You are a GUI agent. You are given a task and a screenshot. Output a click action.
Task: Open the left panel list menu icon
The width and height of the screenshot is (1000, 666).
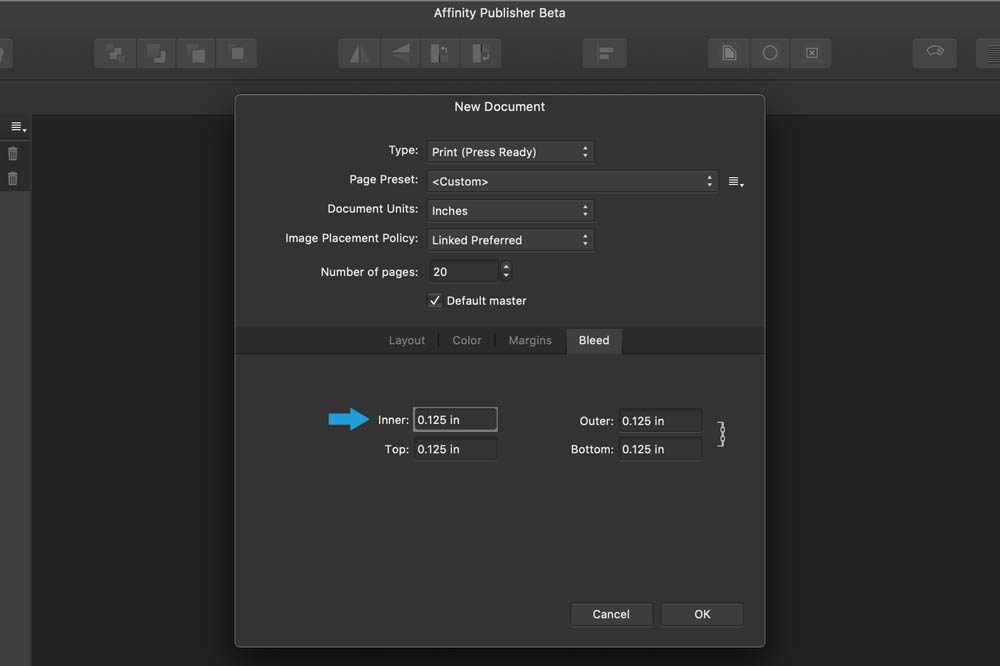(x=18, y=128)
